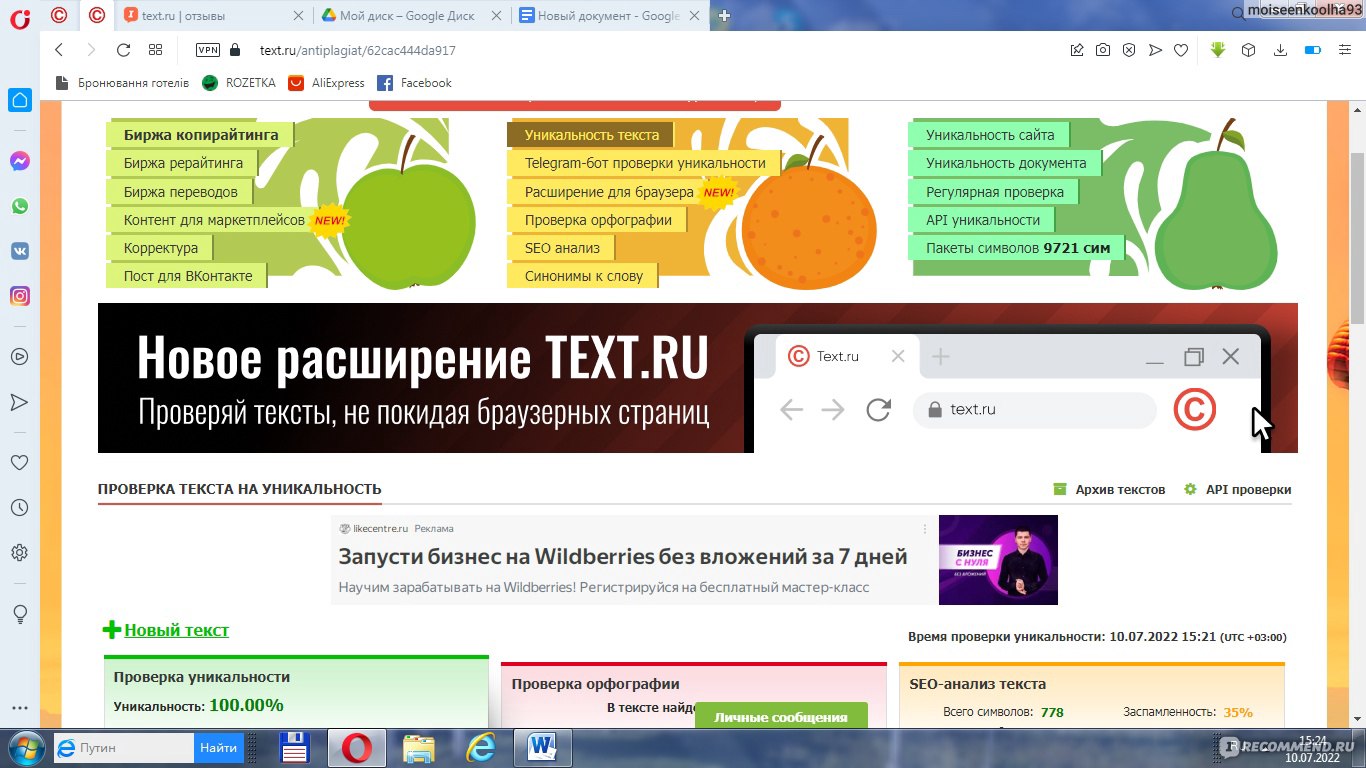Viewport: 1366px width, 768px height.
Task: Switch to Мой диск – Google Диск tab
Action: (413, 16)
